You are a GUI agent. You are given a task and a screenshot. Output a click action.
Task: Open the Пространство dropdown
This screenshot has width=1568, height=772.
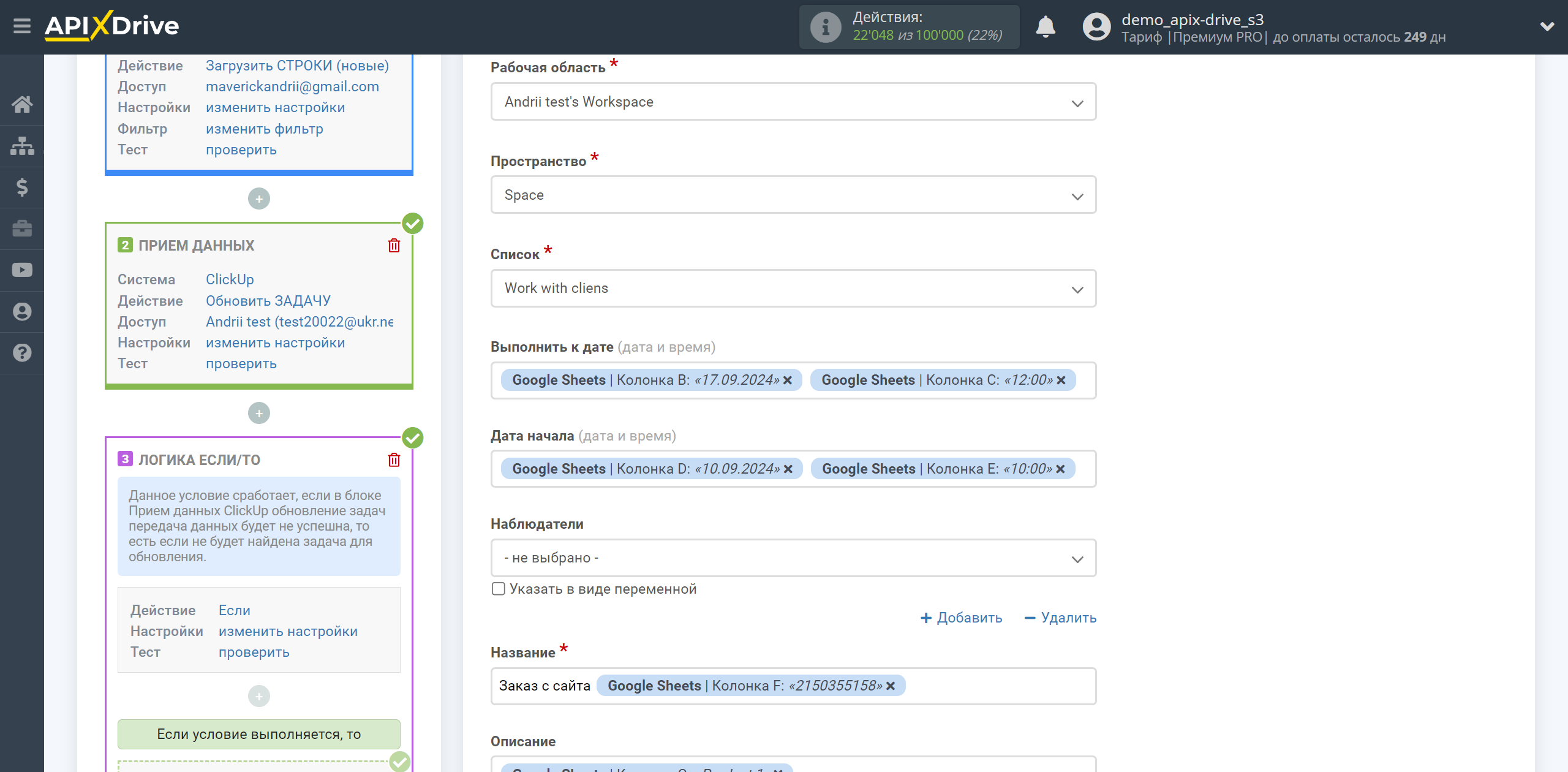(793, 195)
